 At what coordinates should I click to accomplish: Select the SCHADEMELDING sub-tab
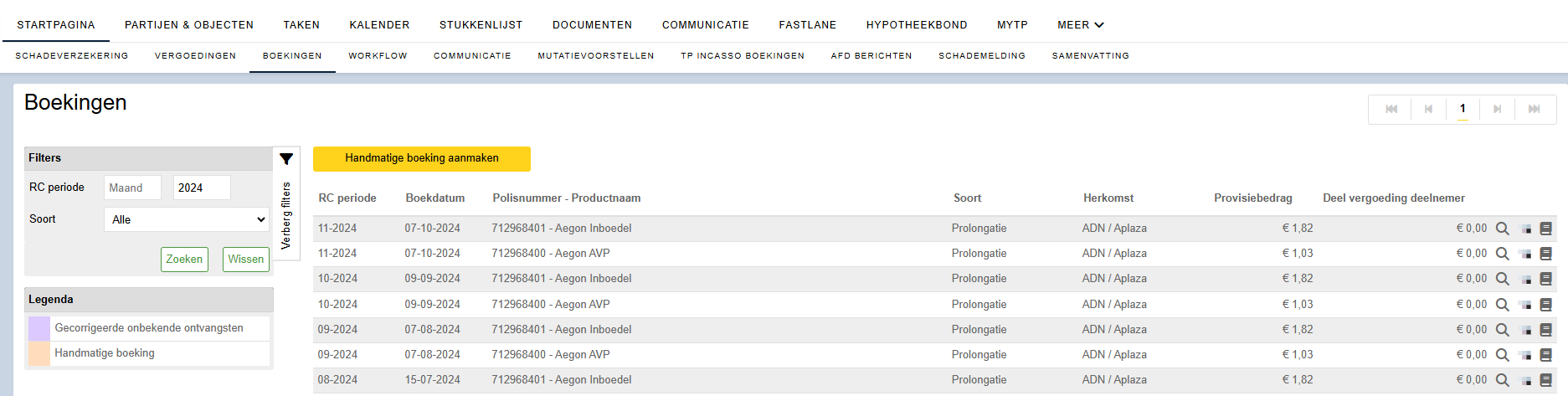(982, 56)
